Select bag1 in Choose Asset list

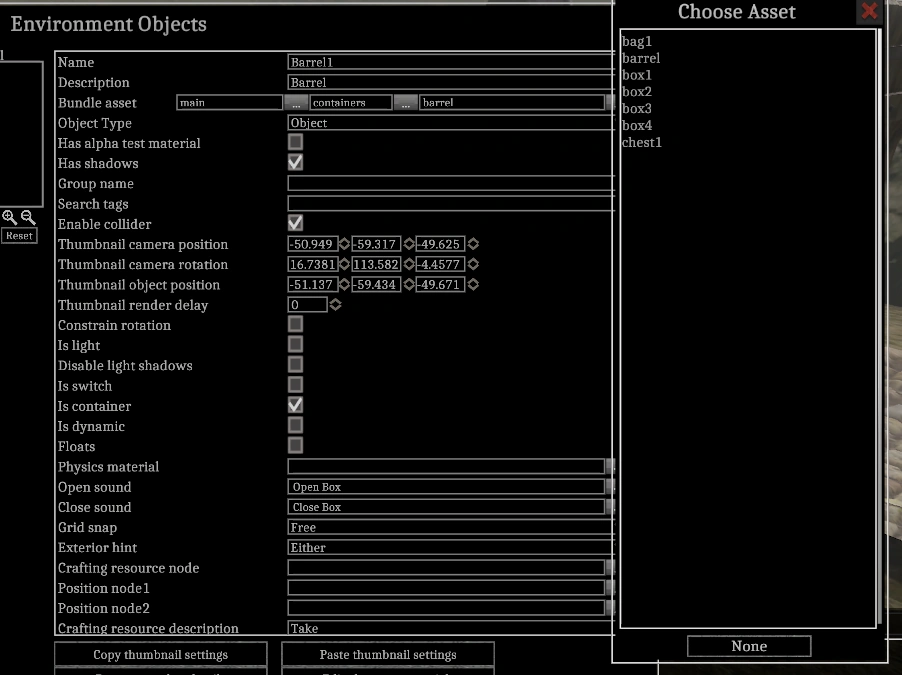point(637,41)
